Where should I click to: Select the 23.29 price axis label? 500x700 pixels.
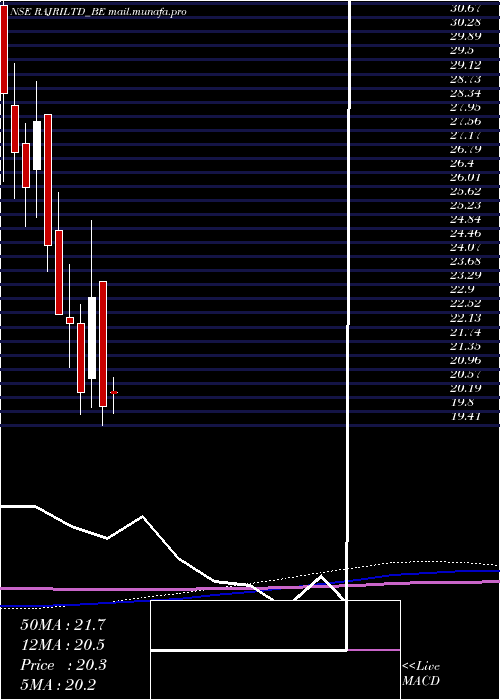pyautogui.click(x=465, y=276)
